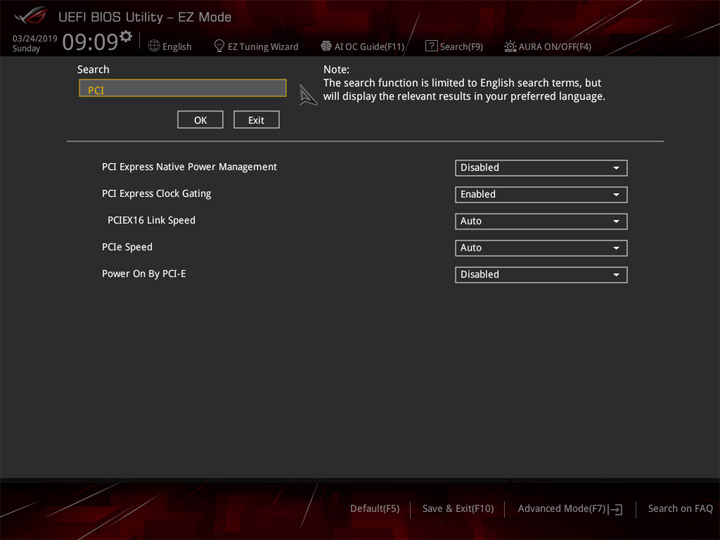Click Save & Exit(F10)
Image resolution: width=720 pixels, height=540 pixels.
click(x=458, y=508)
